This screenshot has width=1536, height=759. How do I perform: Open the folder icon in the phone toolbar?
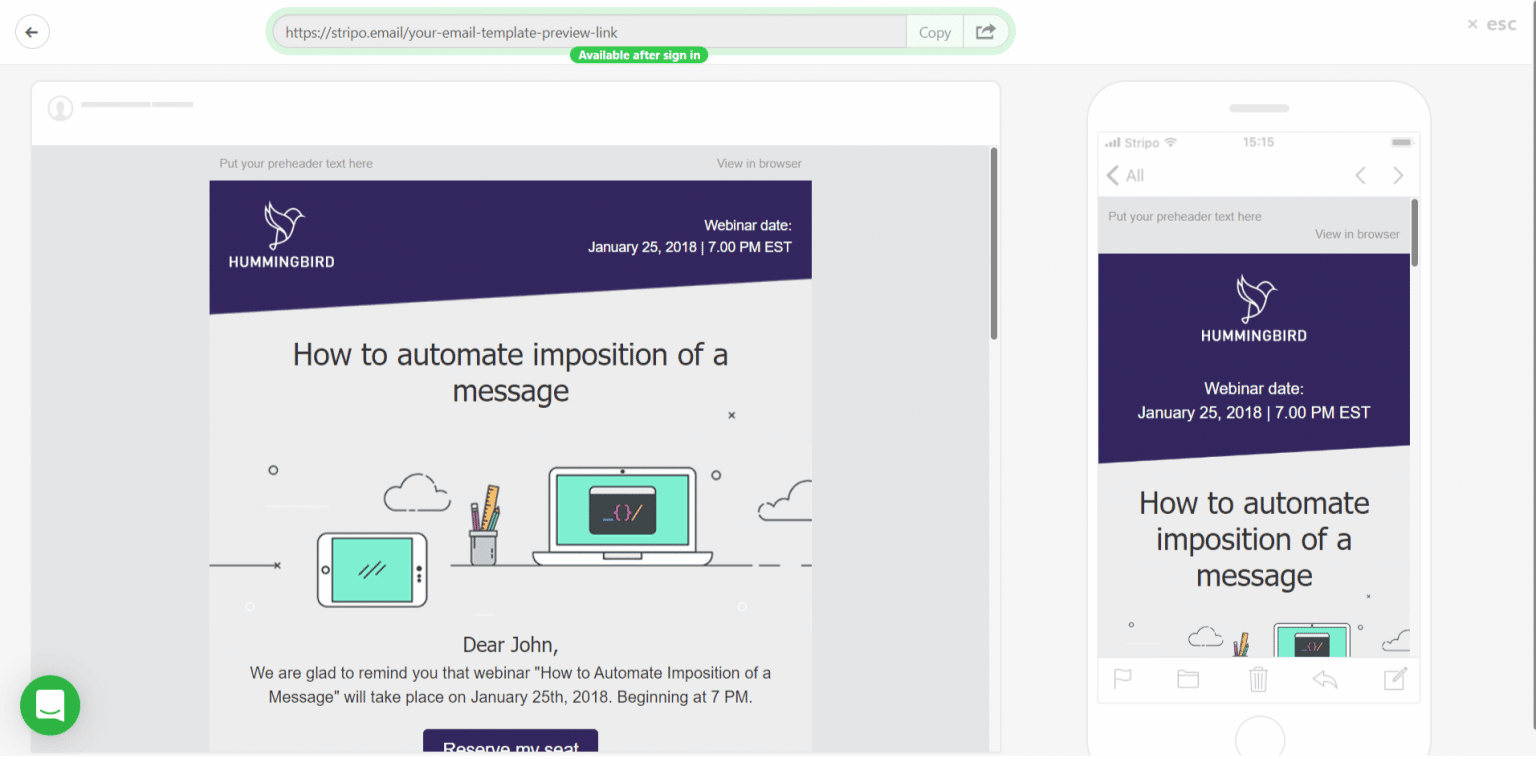click(1188, 680)
